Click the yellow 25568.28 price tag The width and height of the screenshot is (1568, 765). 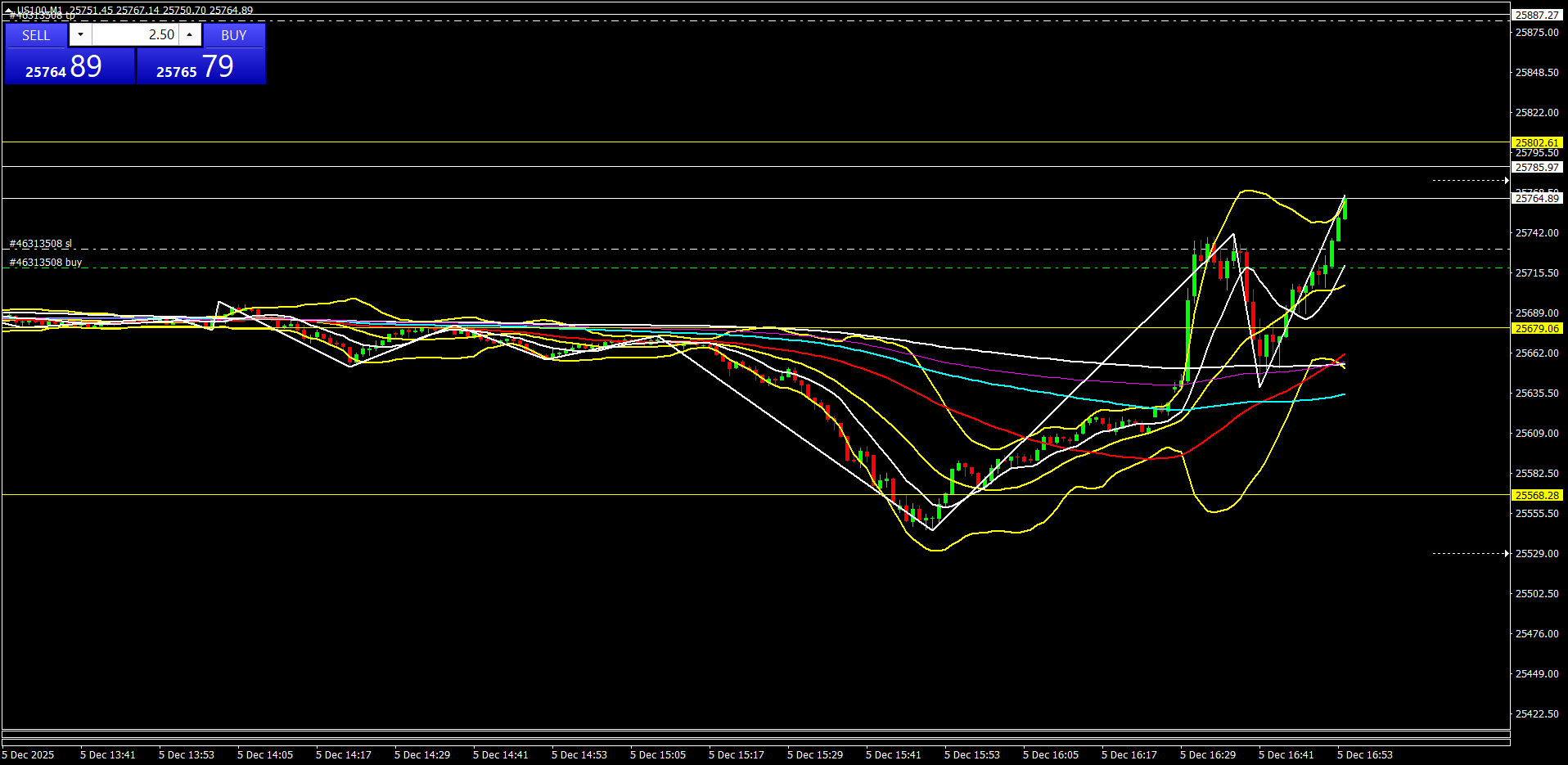pyautogui.click(x=1537, y=495)
